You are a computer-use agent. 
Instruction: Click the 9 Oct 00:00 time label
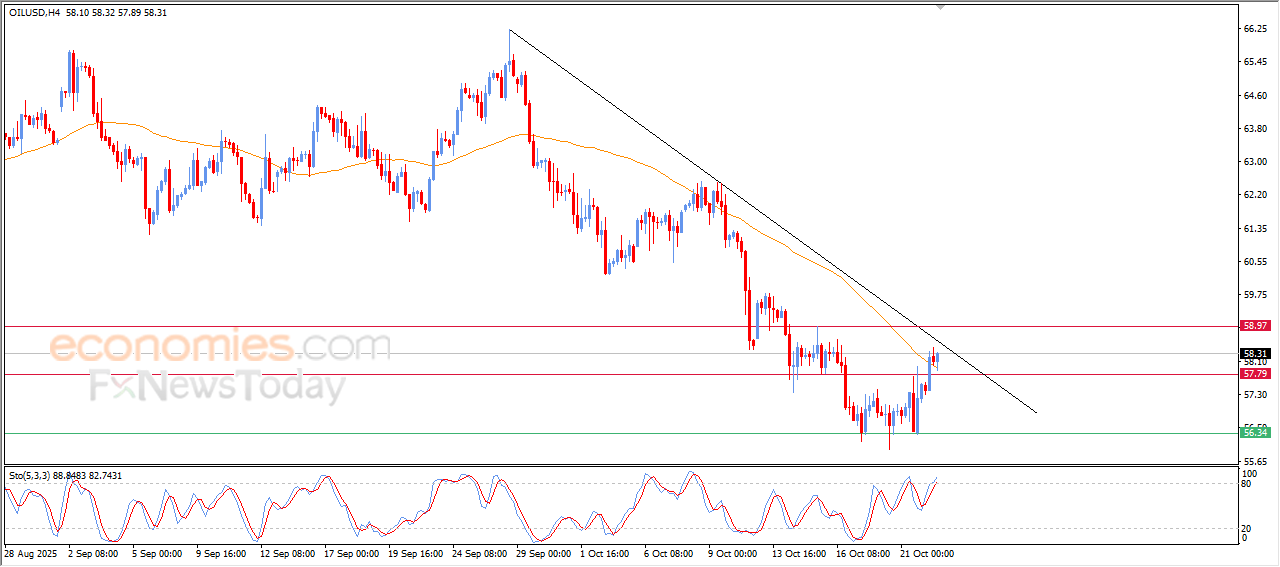pyautogui.click(x=735, y=553)
